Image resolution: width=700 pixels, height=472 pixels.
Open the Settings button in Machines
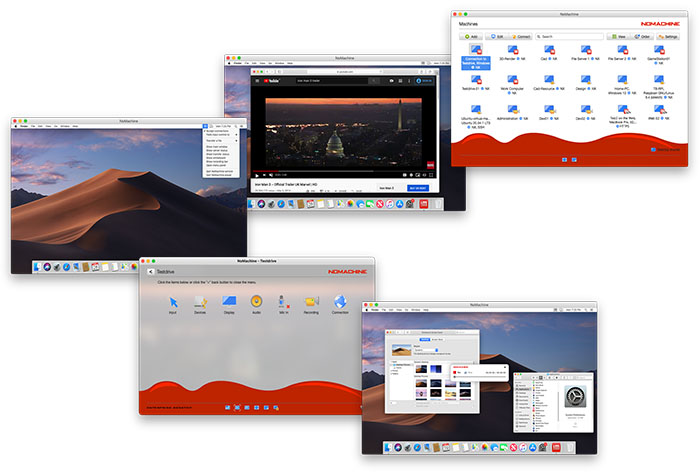(x=671, y=36)
